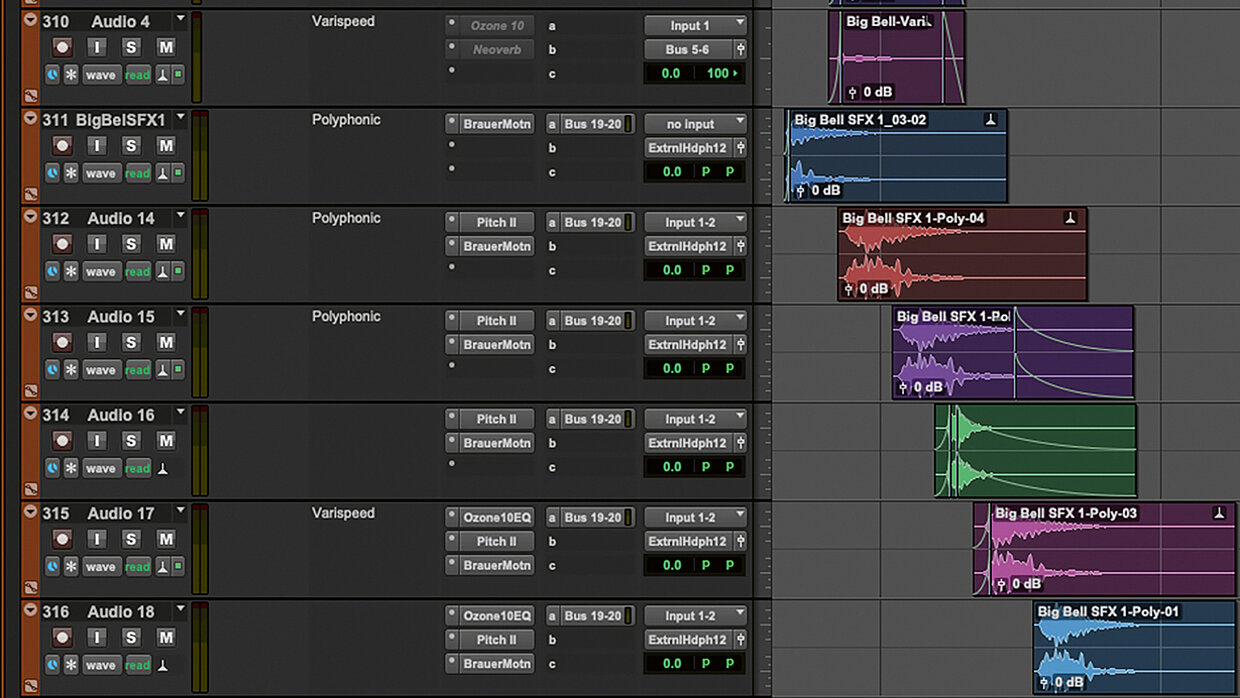Open the Ozone10EQ insert on Audio 17
Image resolution: width=1240 pixels, height=698 pixels.
496,517
